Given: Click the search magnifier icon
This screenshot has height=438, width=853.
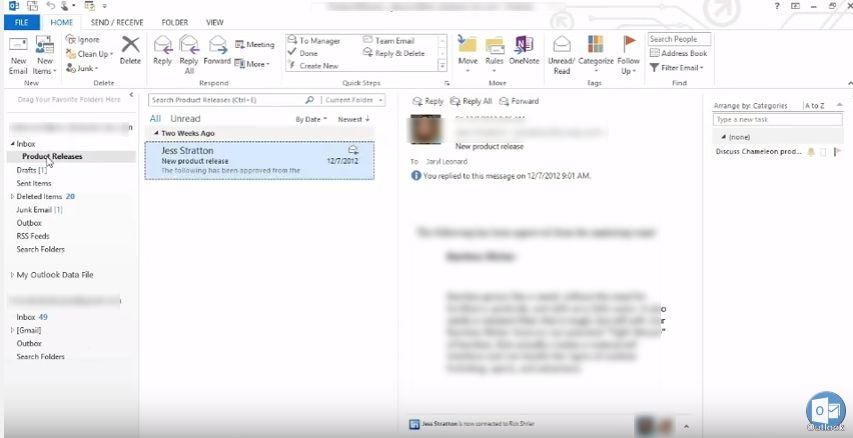Looking at the screenshot, I should [x=310, y=100].
